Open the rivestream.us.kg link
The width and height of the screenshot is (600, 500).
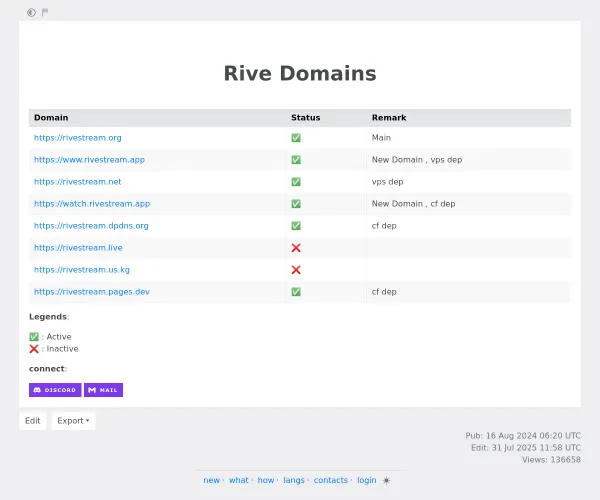[81, 270]
